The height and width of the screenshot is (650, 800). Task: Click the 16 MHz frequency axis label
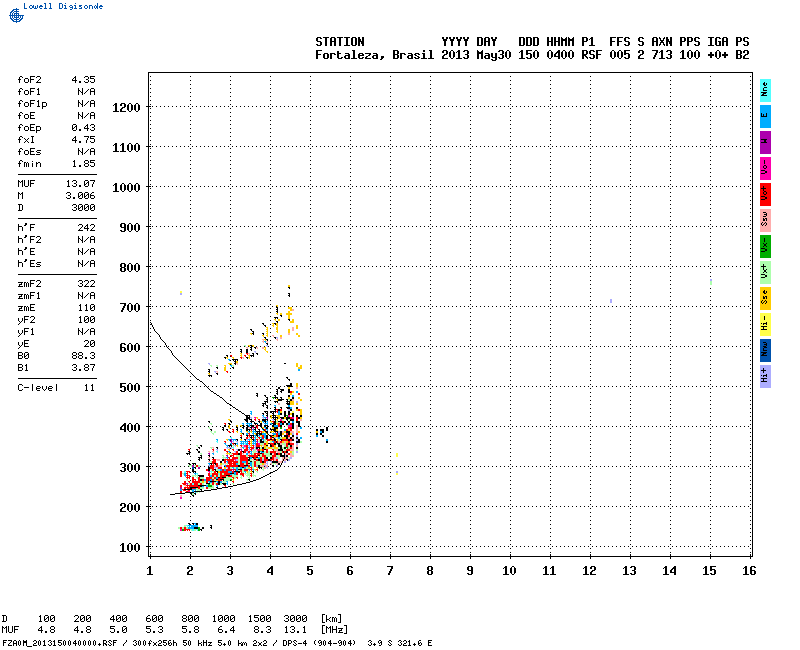(749, 571)
